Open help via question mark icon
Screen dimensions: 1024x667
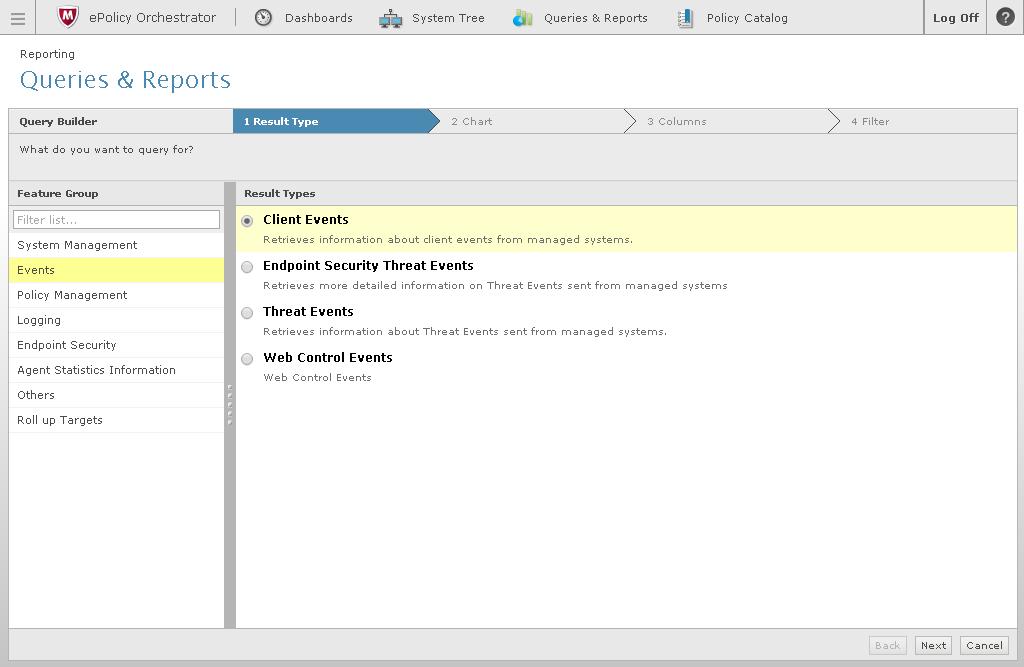pyautogui.click(x=1005, y=17)
